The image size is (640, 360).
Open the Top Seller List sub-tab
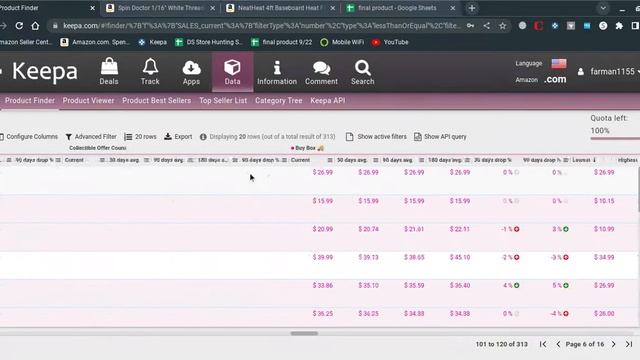(223, 100)
